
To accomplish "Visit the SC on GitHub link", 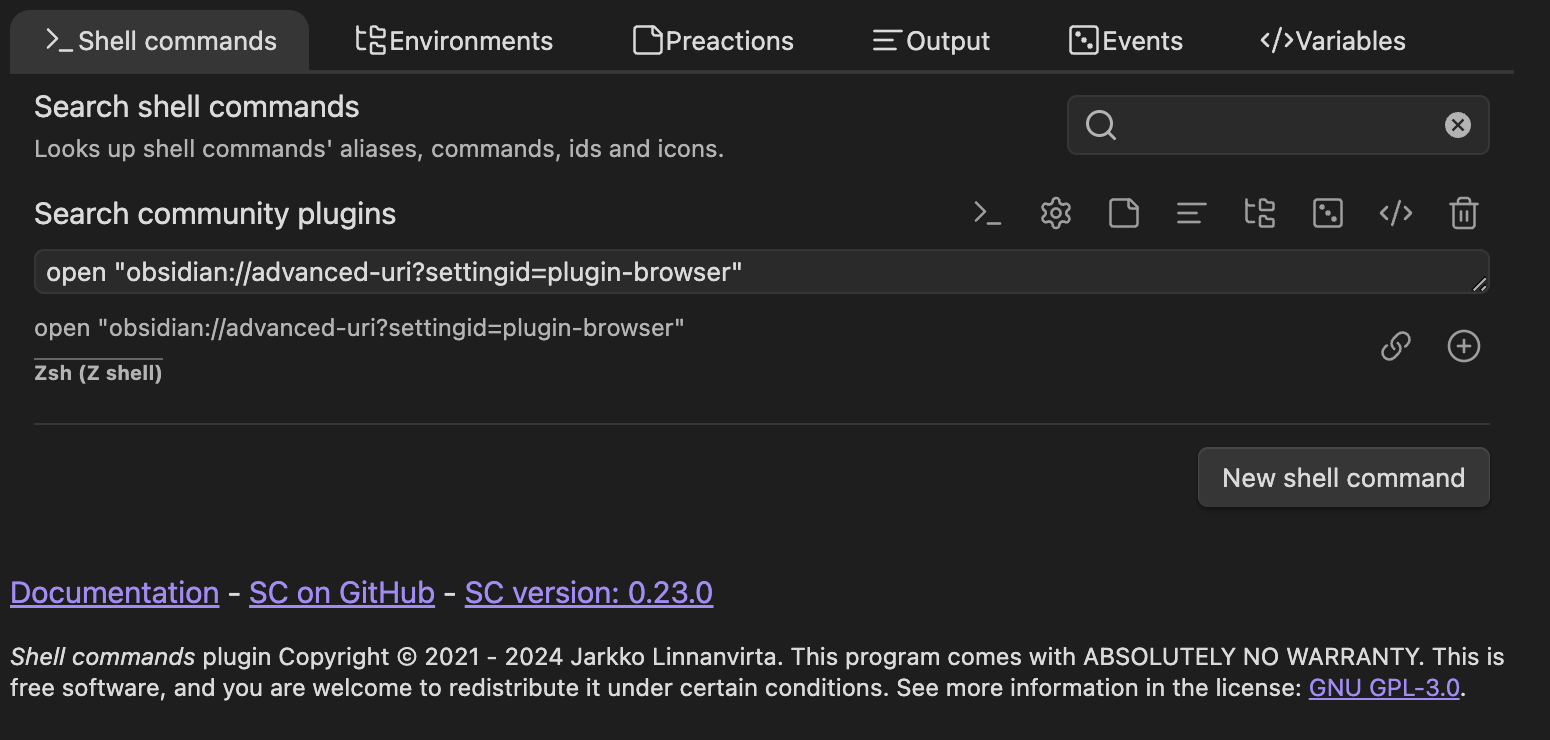I will [x=342, y=593].
